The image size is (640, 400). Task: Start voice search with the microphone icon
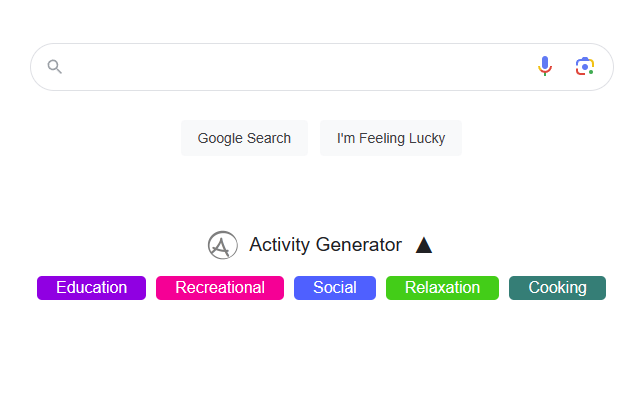coord(545,66)
